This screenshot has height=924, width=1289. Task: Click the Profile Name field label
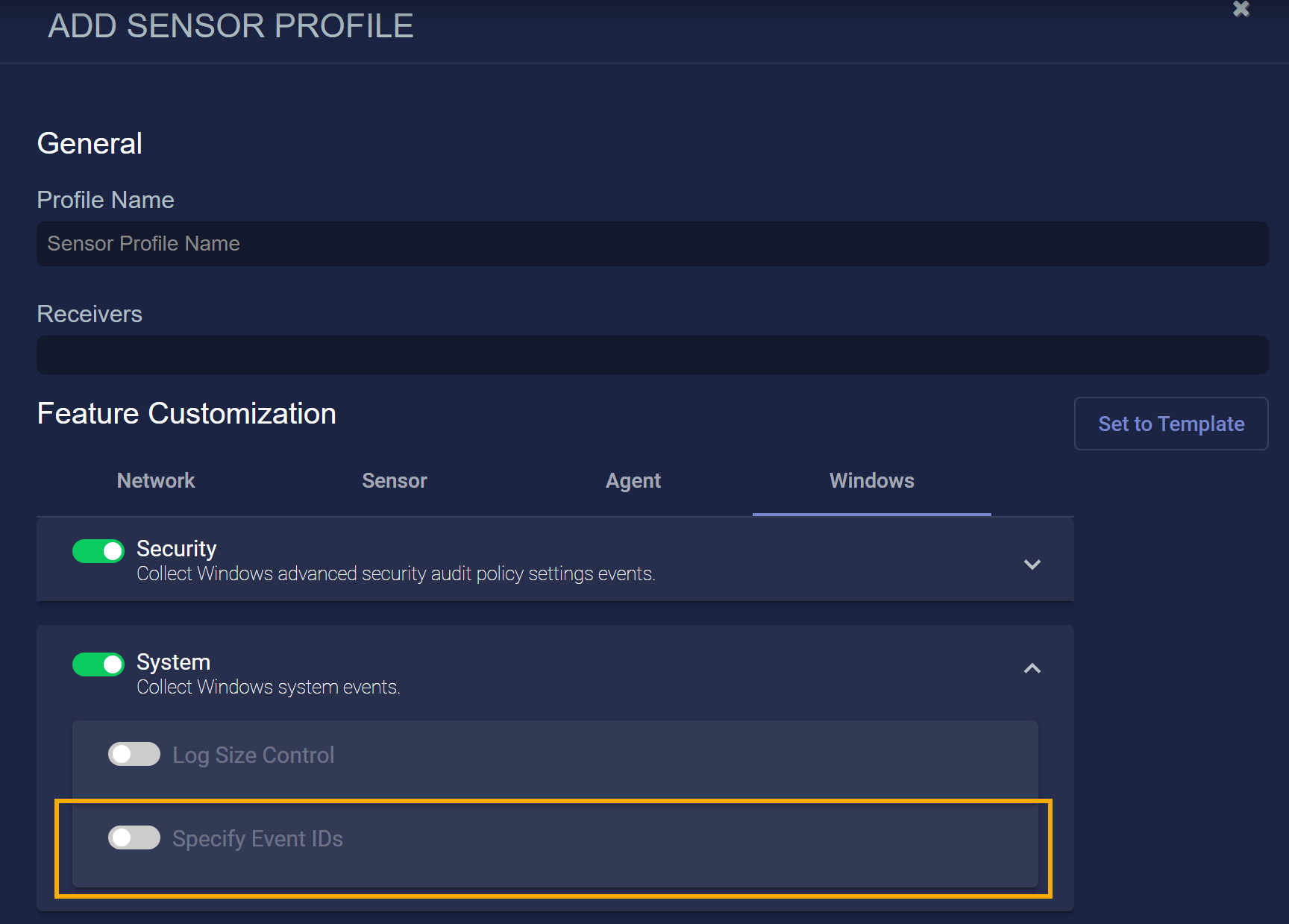coord(105,200)
